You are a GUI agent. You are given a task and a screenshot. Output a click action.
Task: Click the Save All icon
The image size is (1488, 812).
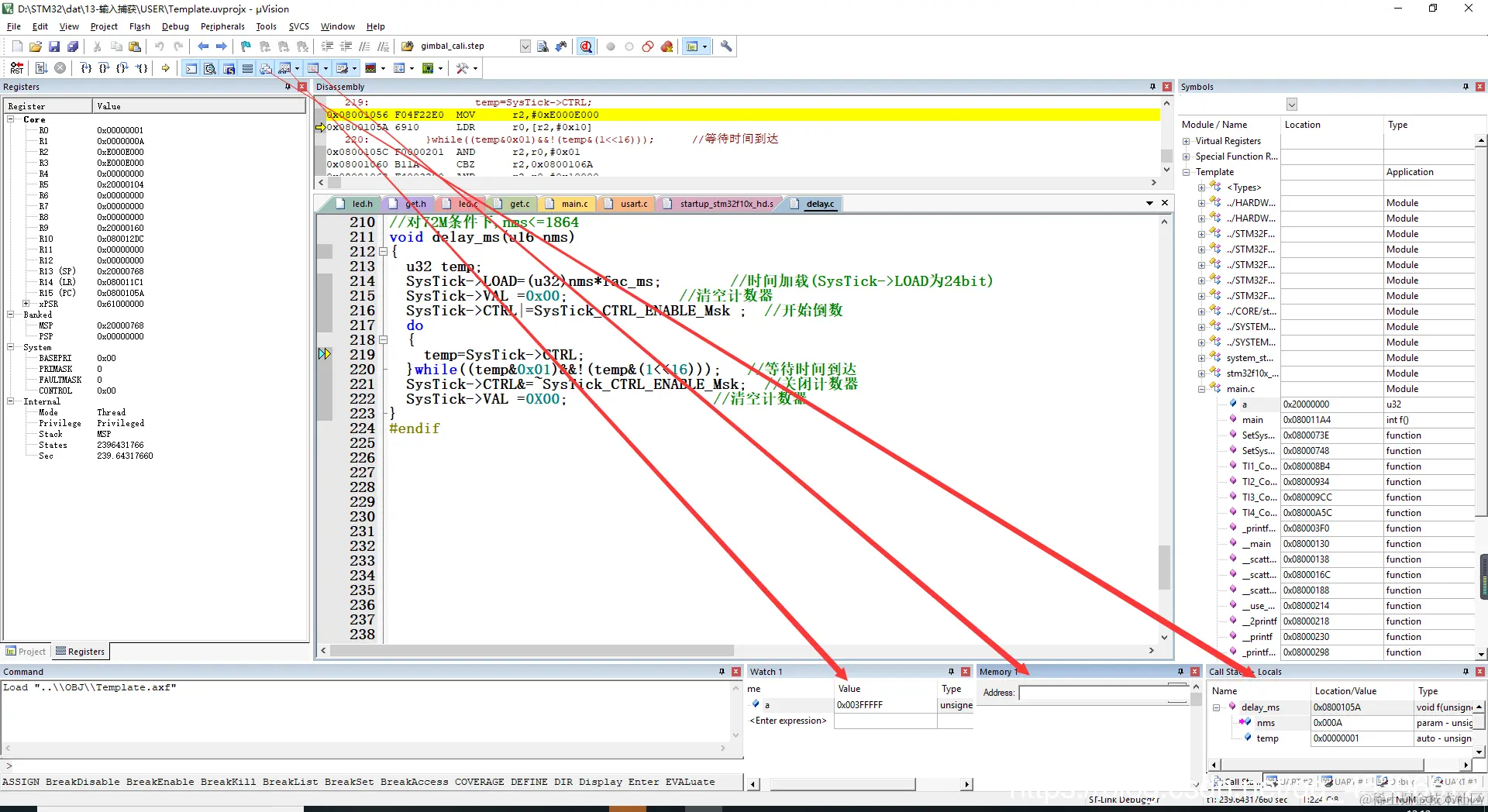(73, 46)
